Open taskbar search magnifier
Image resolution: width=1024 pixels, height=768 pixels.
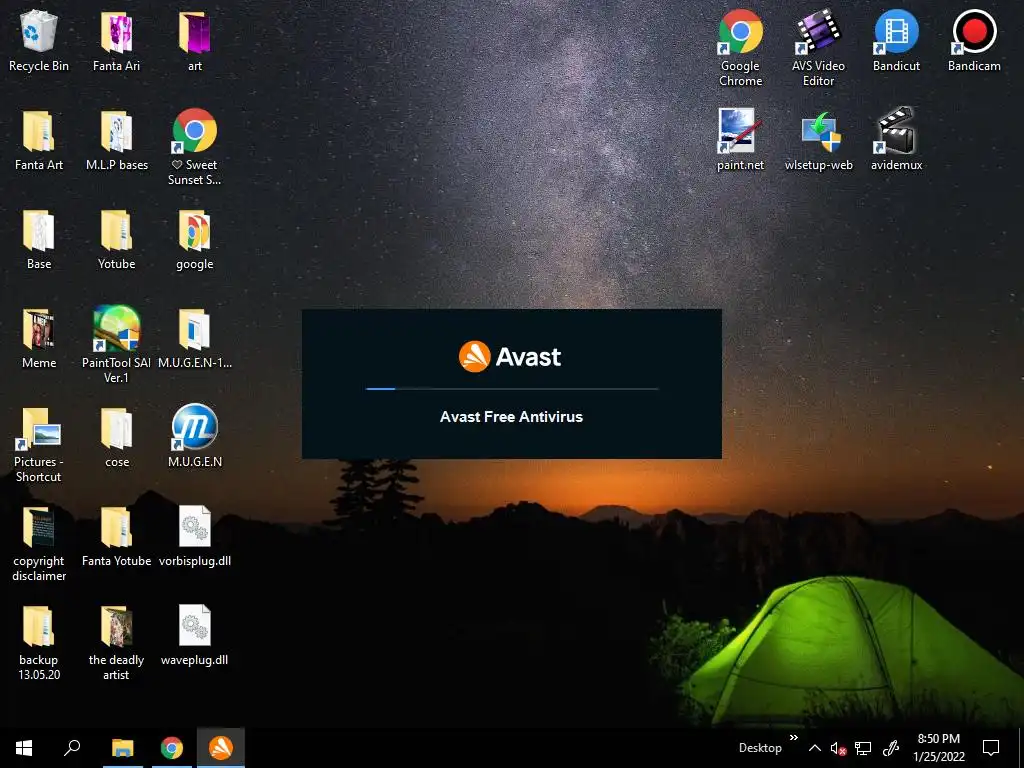72,747
